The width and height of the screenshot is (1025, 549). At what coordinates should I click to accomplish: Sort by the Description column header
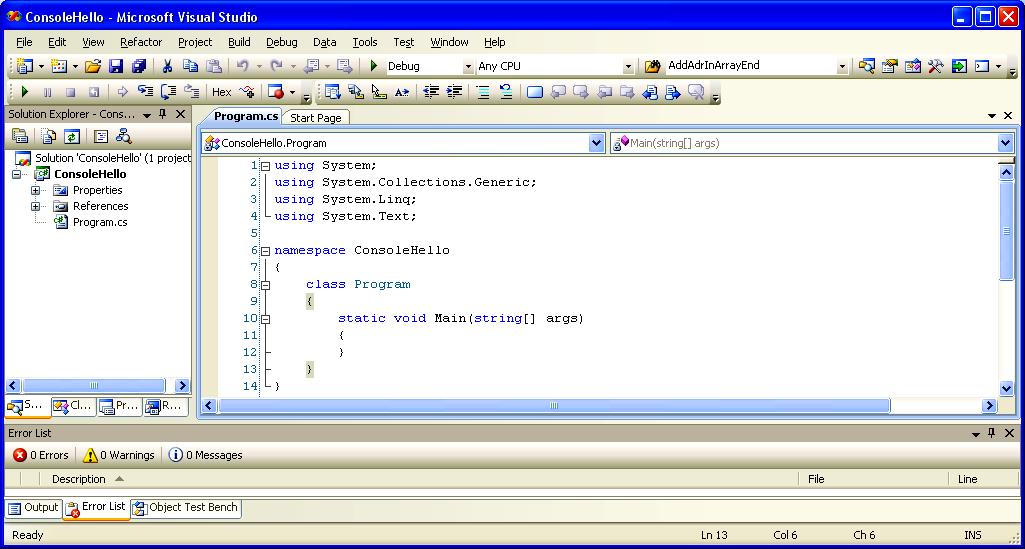point(418,479)
